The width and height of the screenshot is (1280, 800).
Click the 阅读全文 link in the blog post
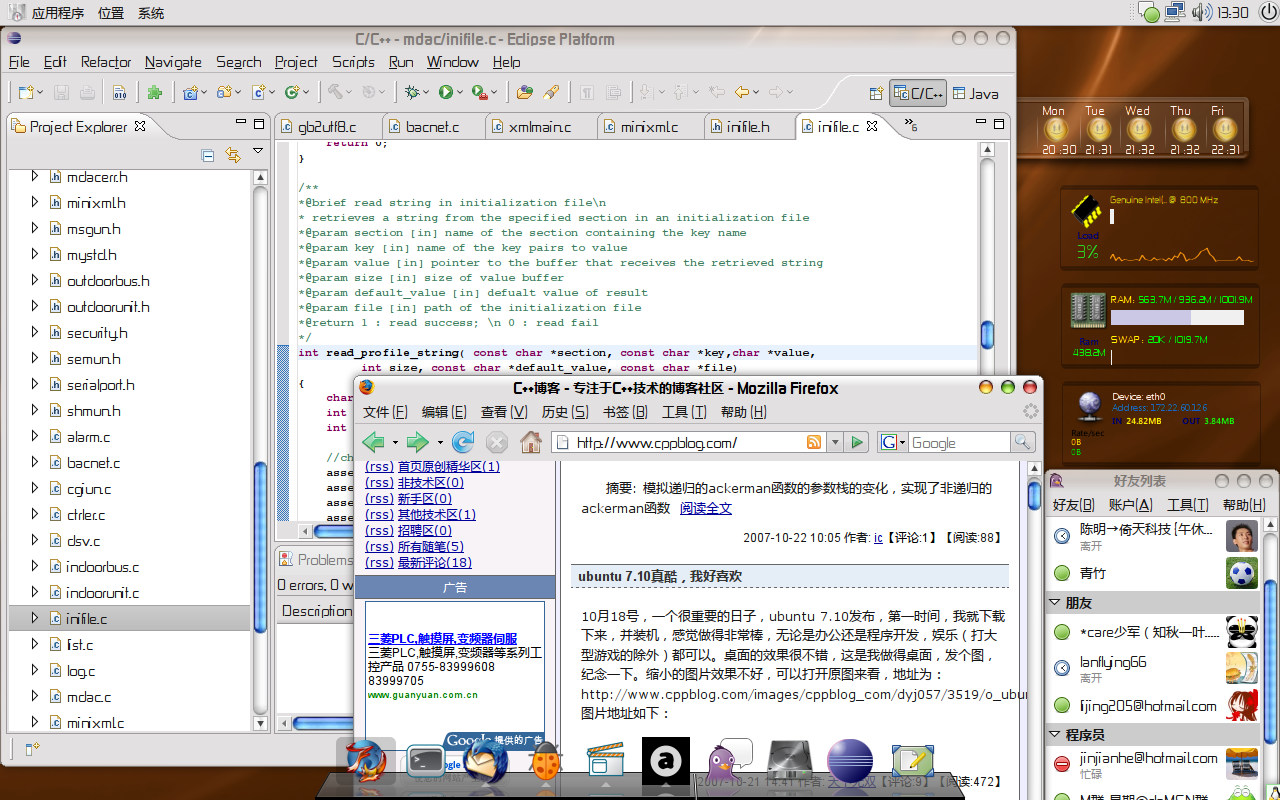[x=705, y=508]
